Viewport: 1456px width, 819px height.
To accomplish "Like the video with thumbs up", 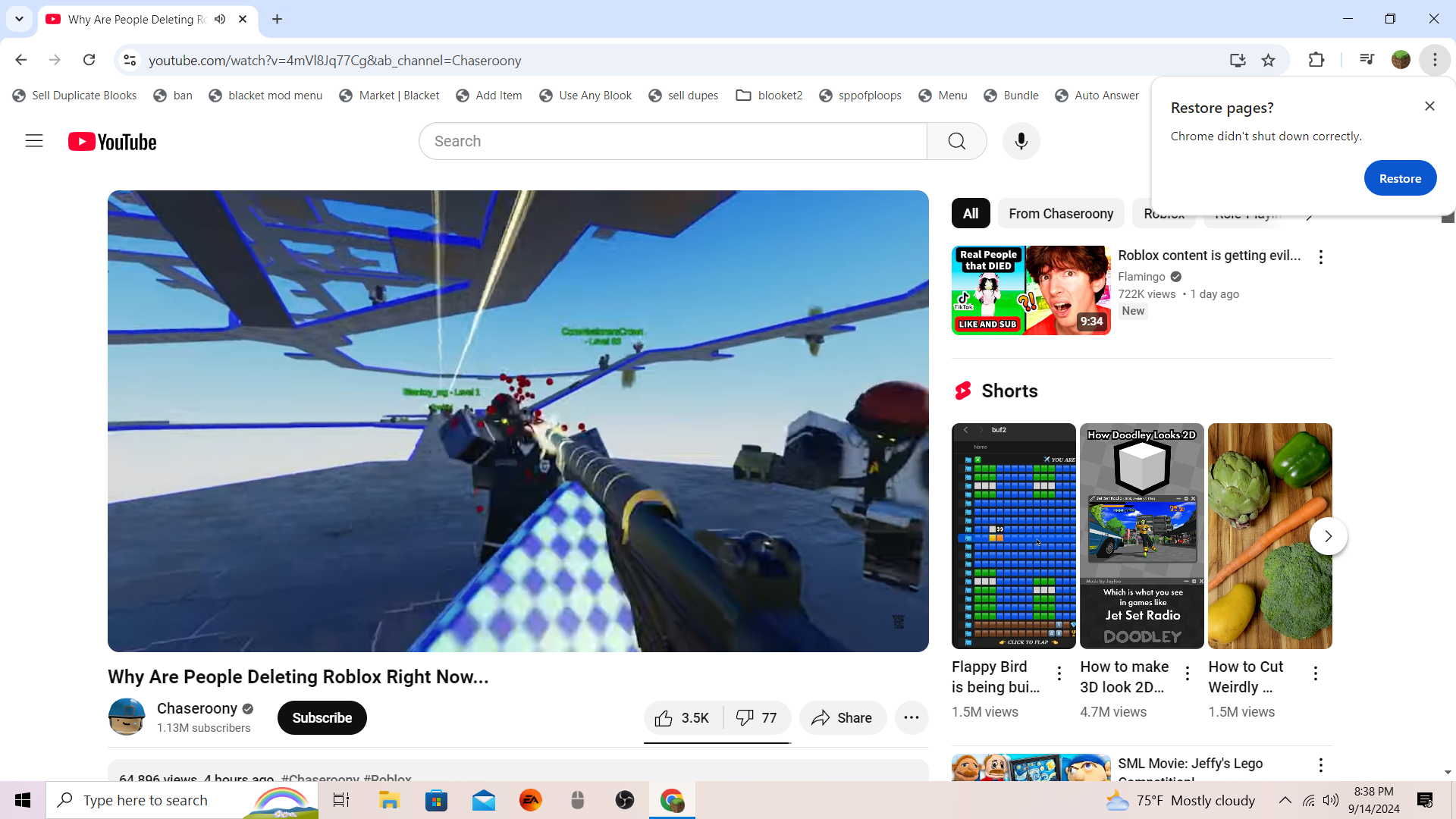I will (x=682, y=718).
